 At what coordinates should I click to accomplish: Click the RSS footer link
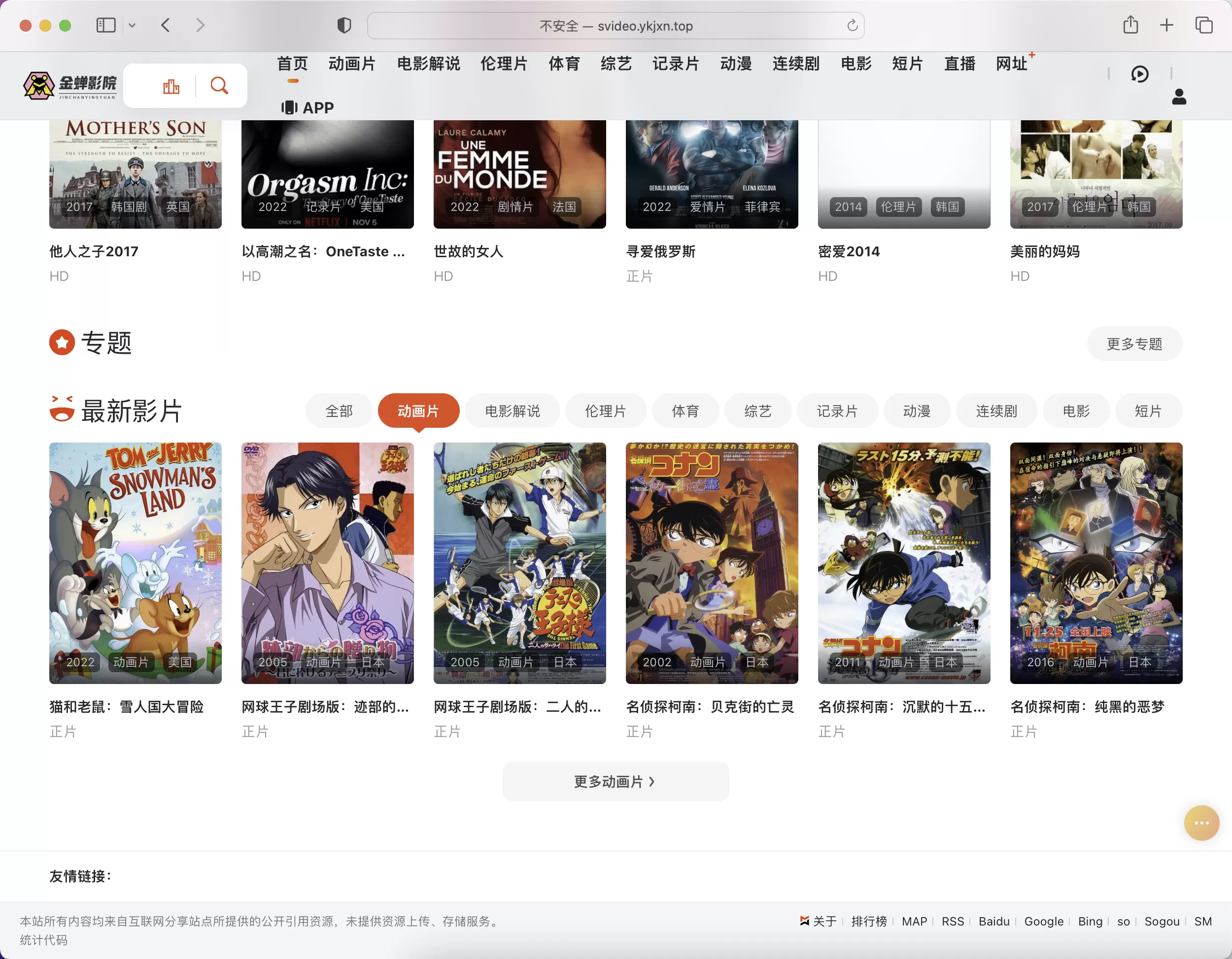pos(953,921)
